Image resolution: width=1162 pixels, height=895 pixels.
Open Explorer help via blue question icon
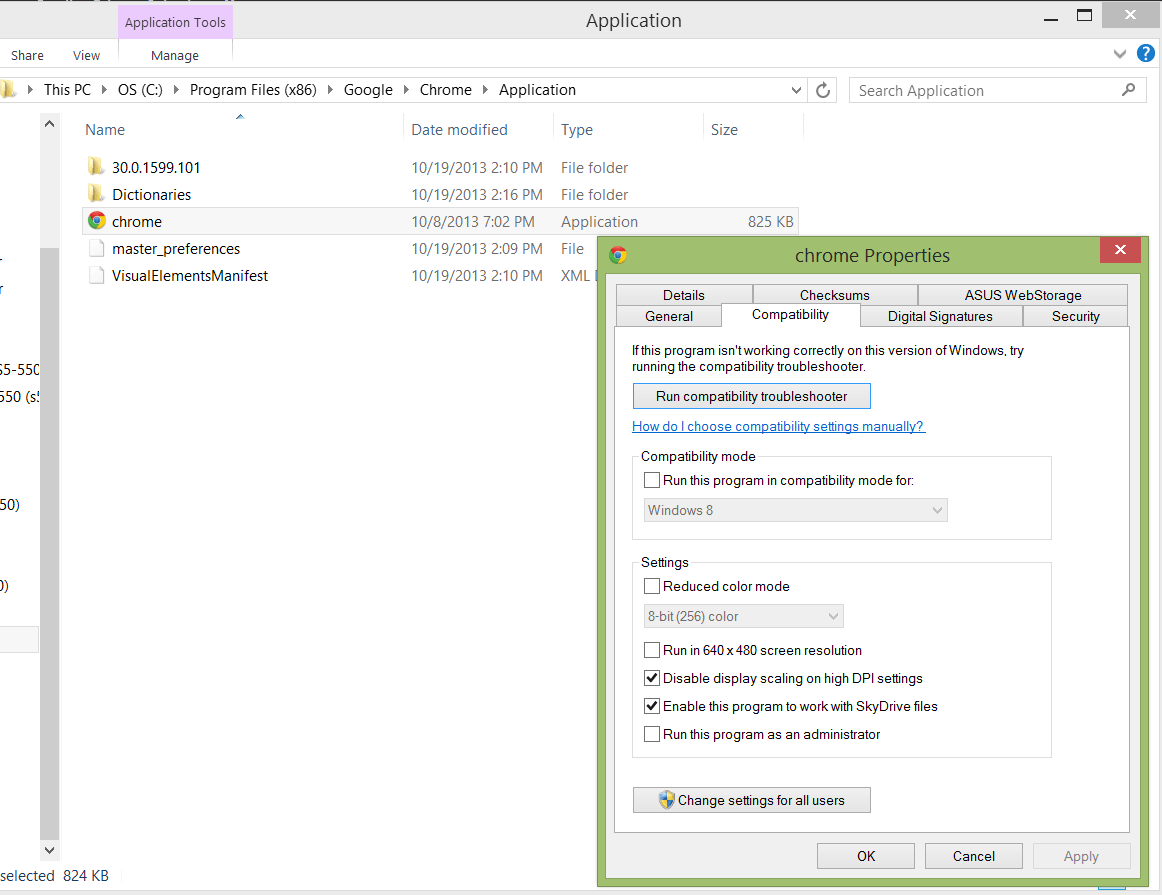click(1145, 54)
